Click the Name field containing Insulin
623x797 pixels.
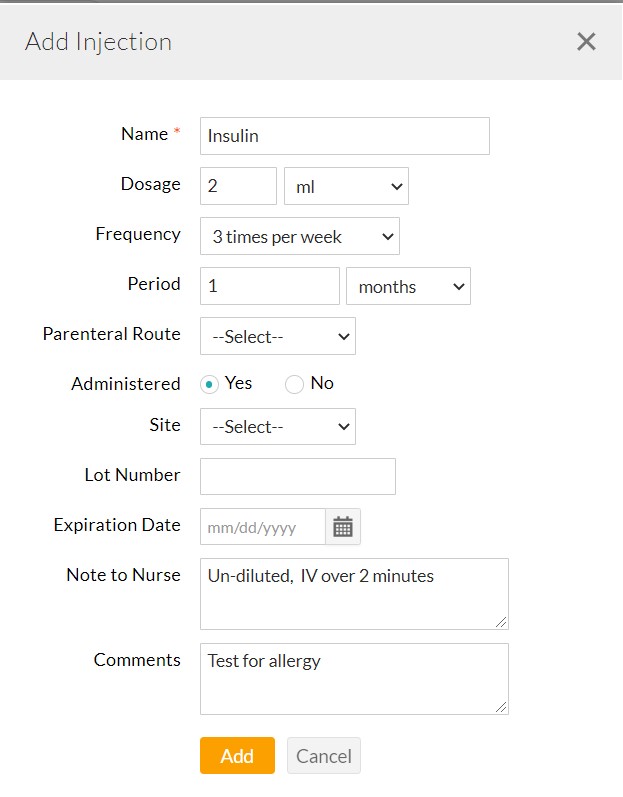coord(344,136)
